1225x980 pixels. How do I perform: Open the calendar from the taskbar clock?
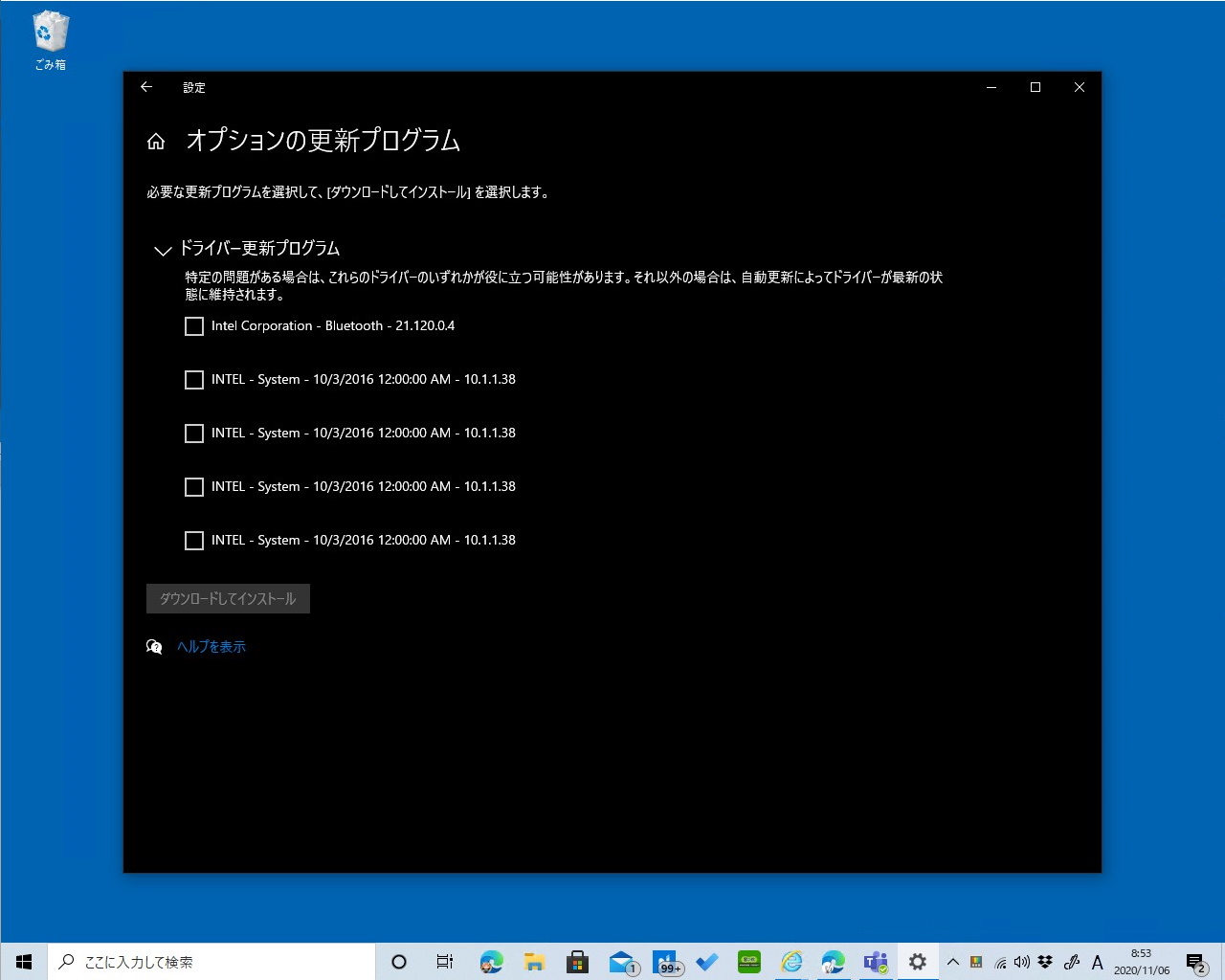click(1140, 961)
